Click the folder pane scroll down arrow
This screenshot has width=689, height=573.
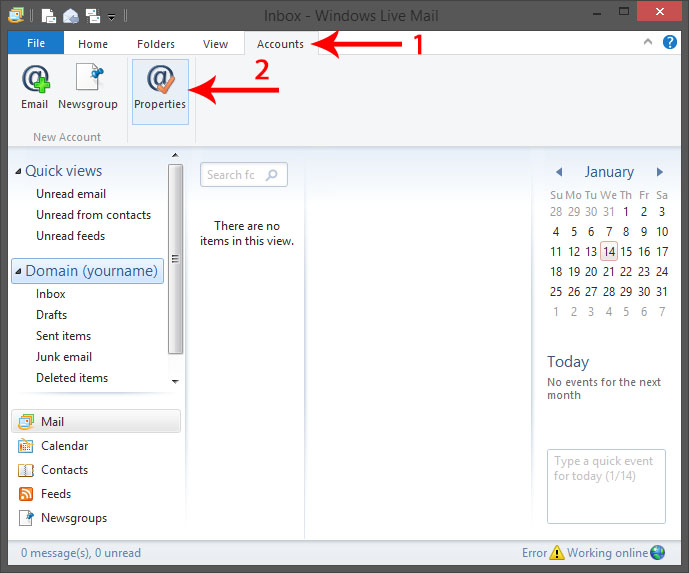coord(175,381)
